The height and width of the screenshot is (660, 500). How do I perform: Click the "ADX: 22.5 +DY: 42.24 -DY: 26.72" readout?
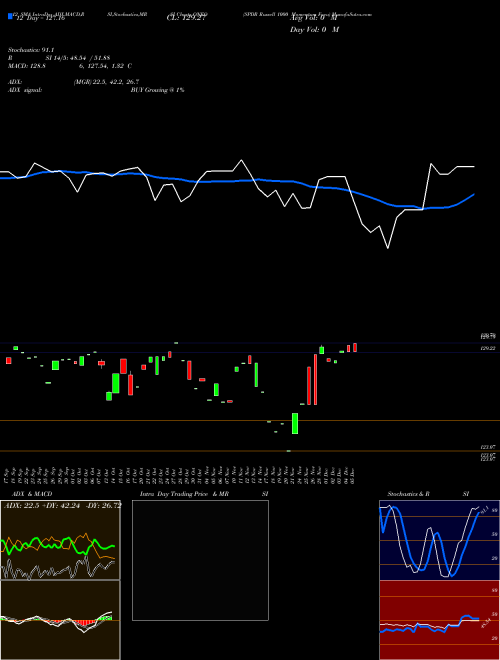coord(62,505)
